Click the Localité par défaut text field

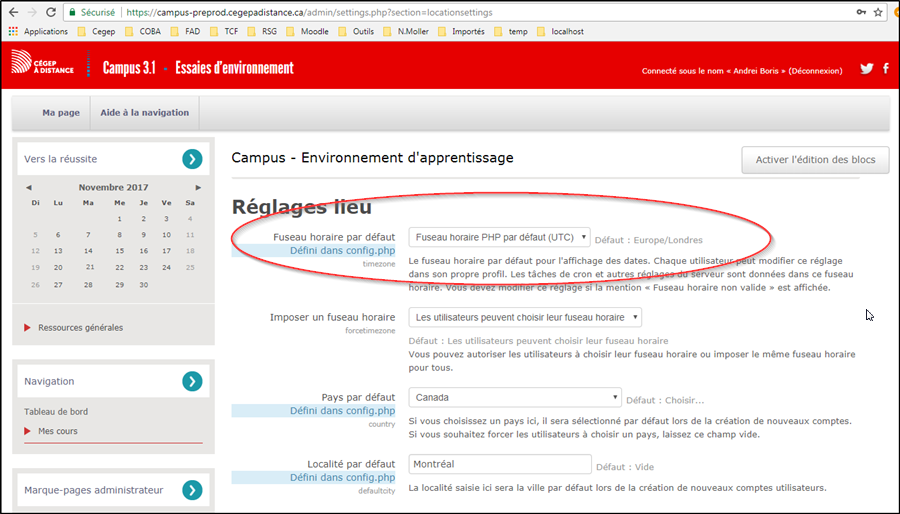(x=499, y=465)
